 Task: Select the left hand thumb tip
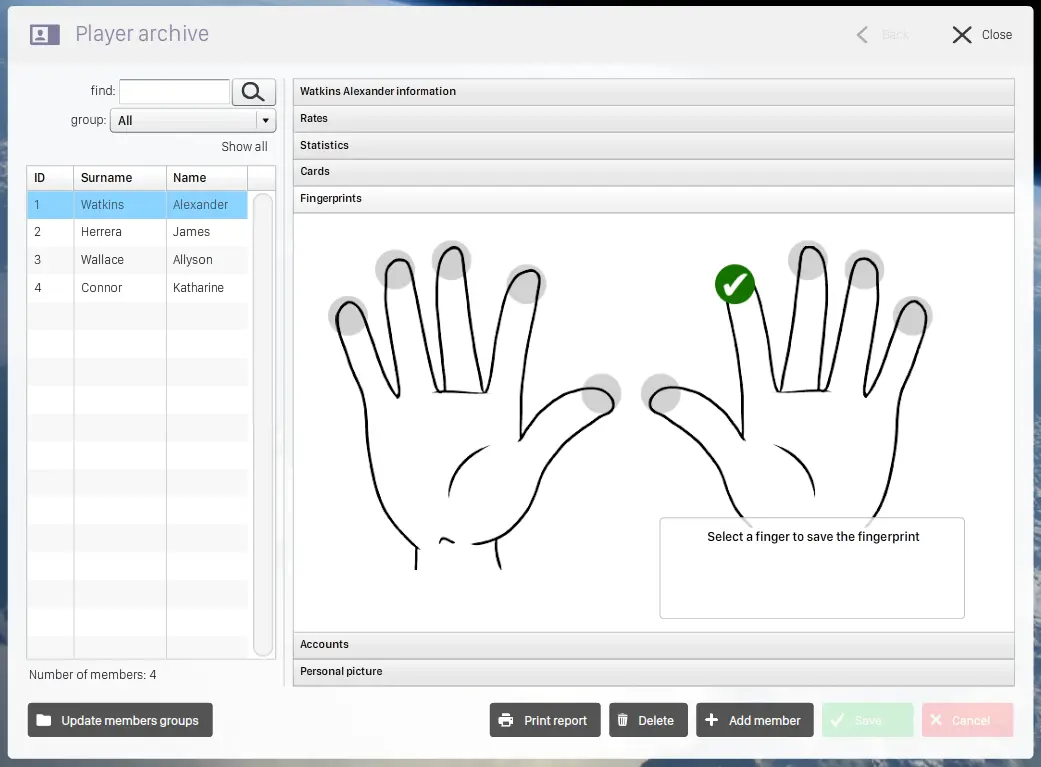[601, 393]
